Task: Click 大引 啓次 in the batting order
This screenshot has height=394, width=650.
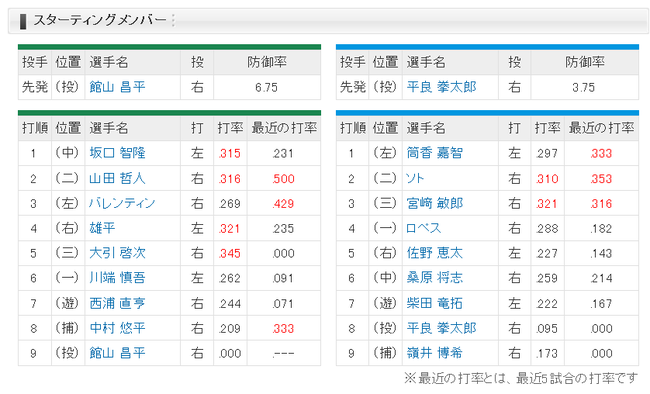Action: tap(117, 253)
